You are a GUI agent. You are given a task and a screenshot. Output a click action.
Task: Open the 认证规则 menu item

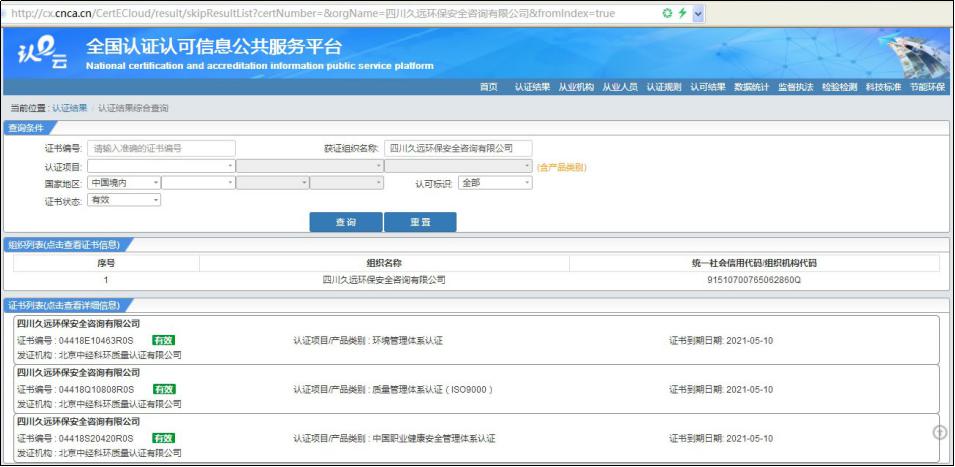tap(664, 87)
